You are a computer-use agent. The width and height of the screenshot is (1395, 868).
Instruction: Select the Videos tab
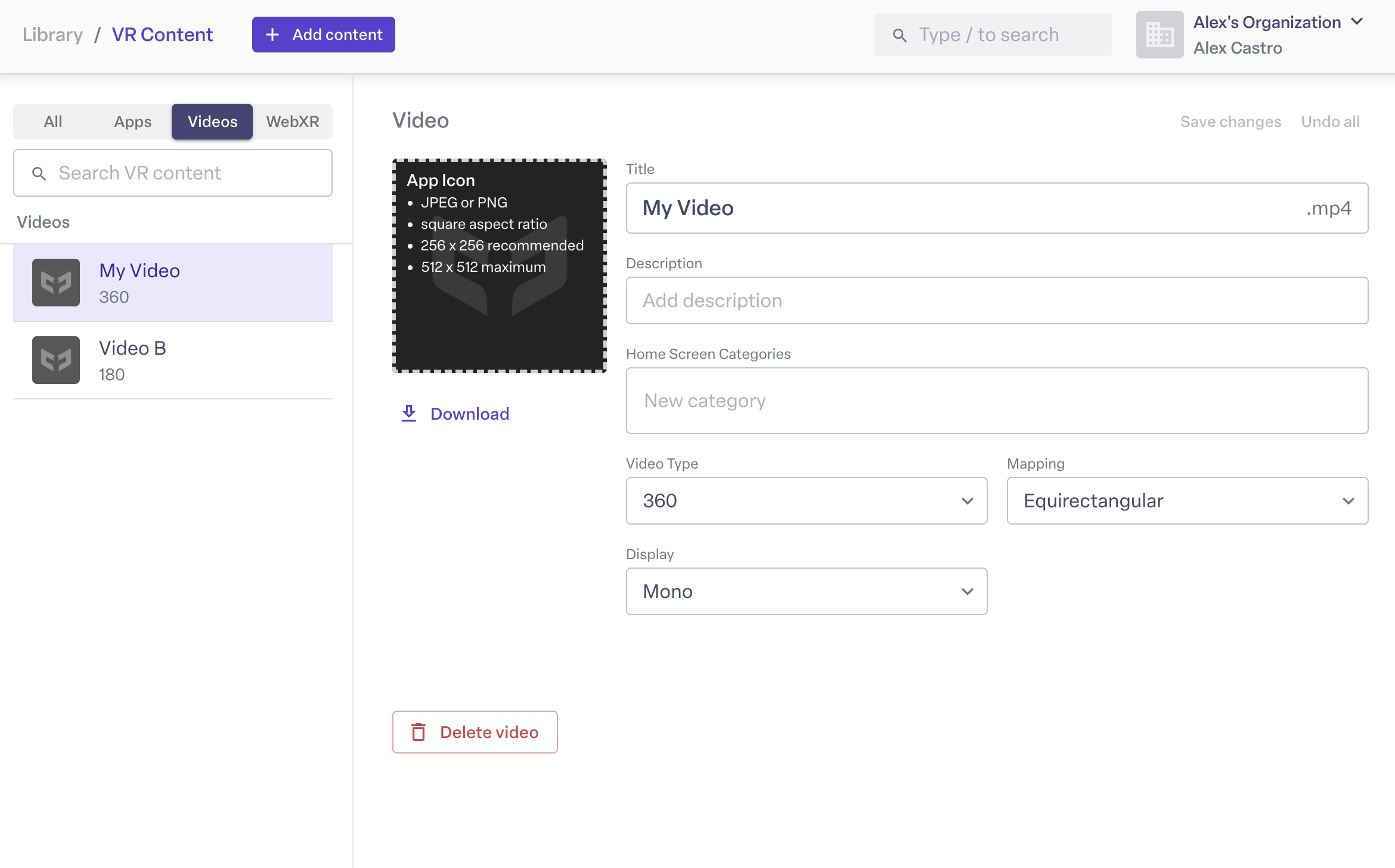(x=212, y=122)
